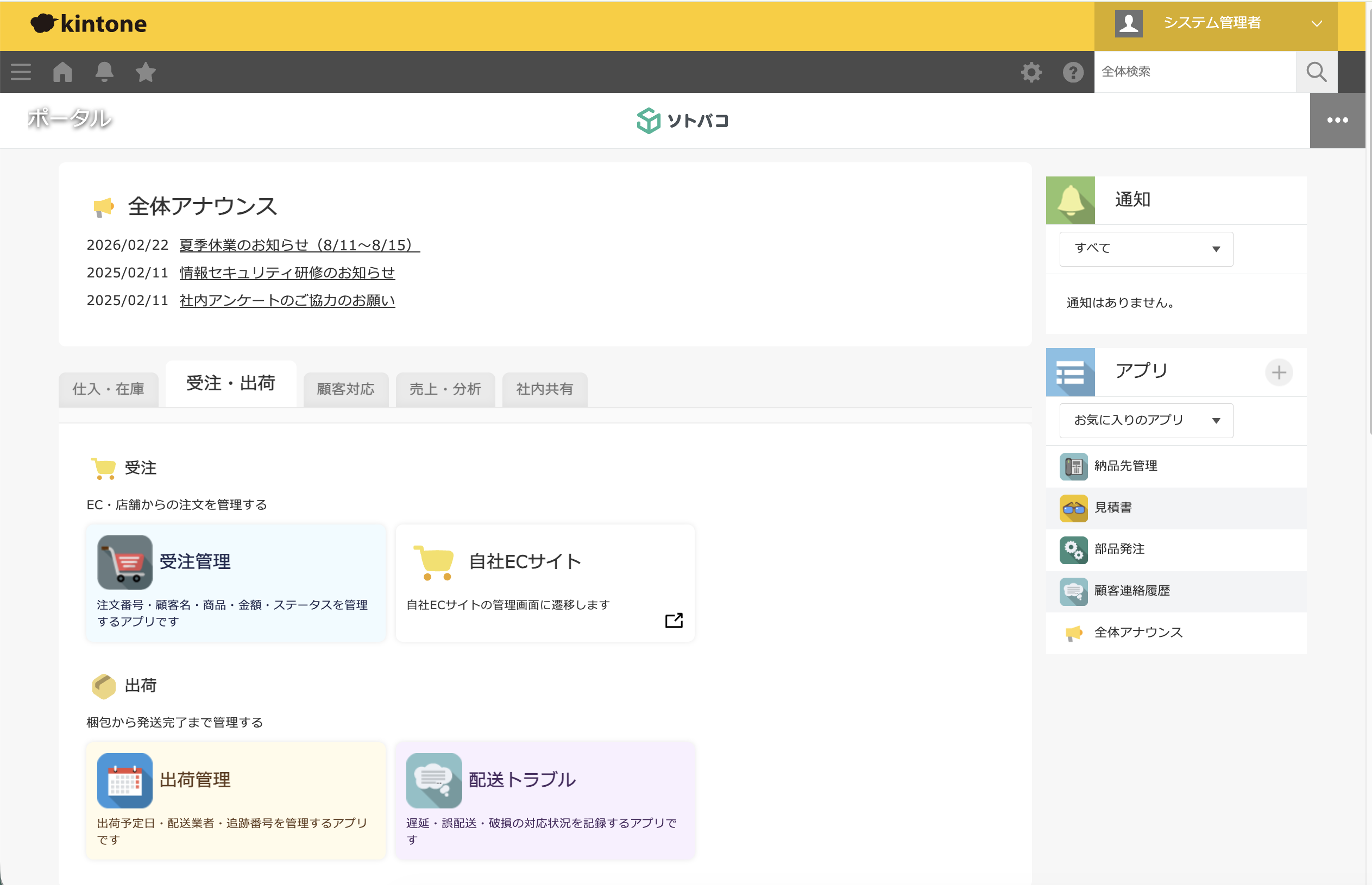This screenshot has height=885, width=1372.
Task: Open the help question mark icon
Action: (x=1073, y=72)
